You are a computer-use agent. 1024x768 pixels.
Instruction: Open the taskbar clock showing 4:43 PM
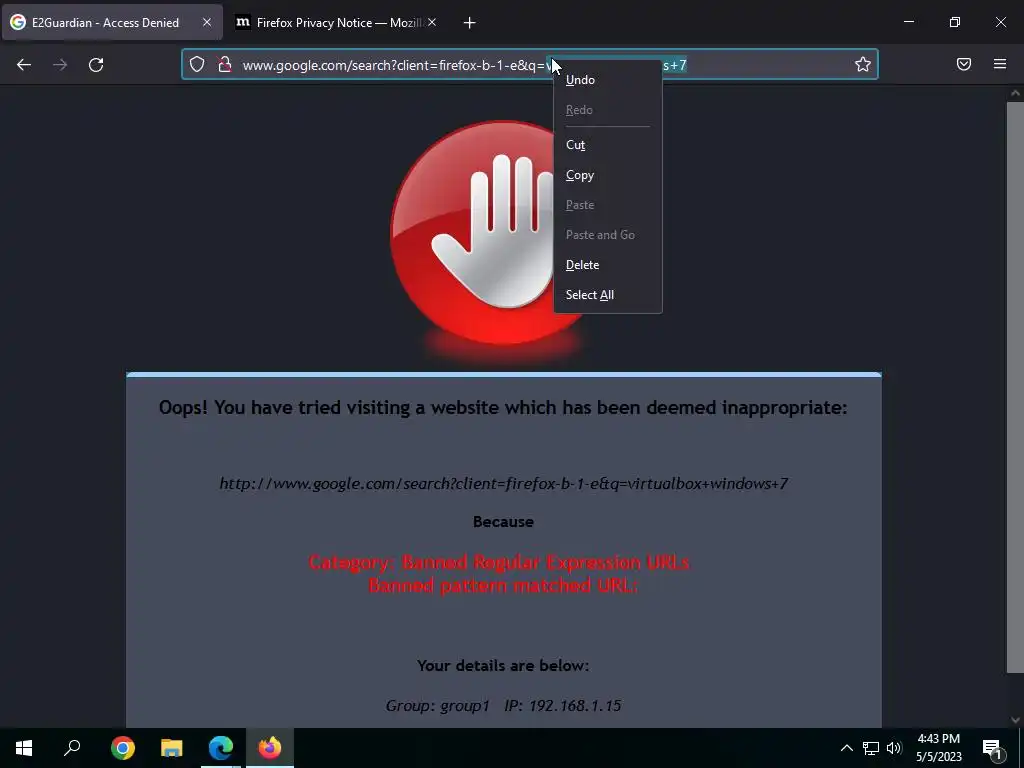click(938, 748)
